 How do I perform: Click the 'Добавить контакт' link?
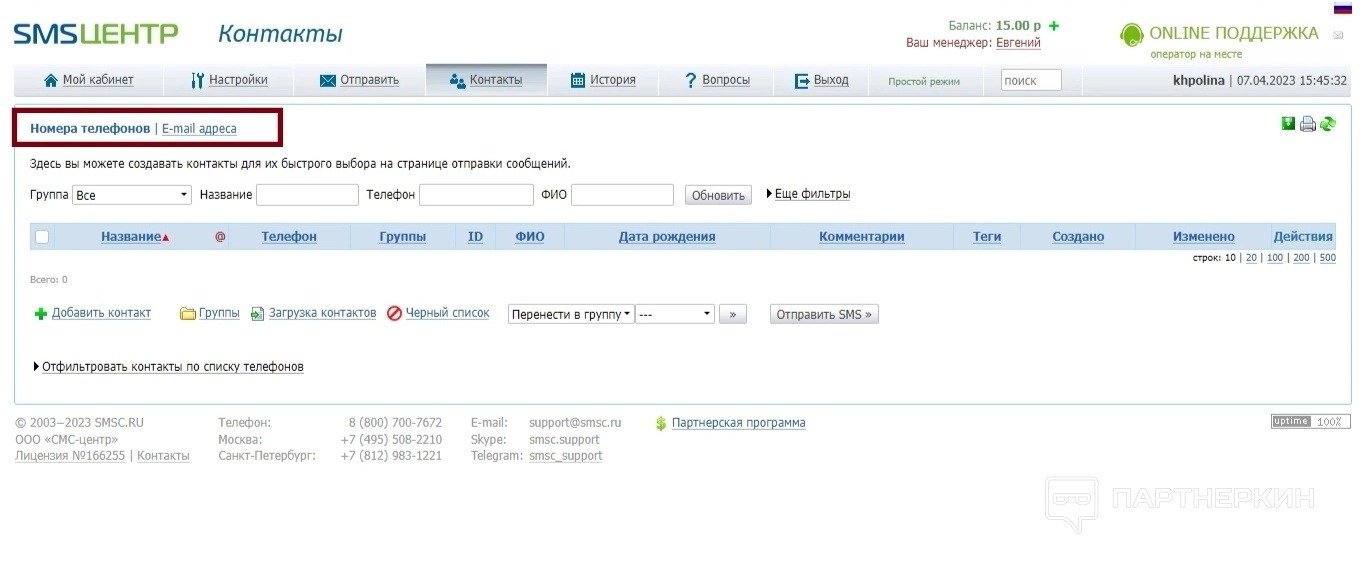click(101, 313)
